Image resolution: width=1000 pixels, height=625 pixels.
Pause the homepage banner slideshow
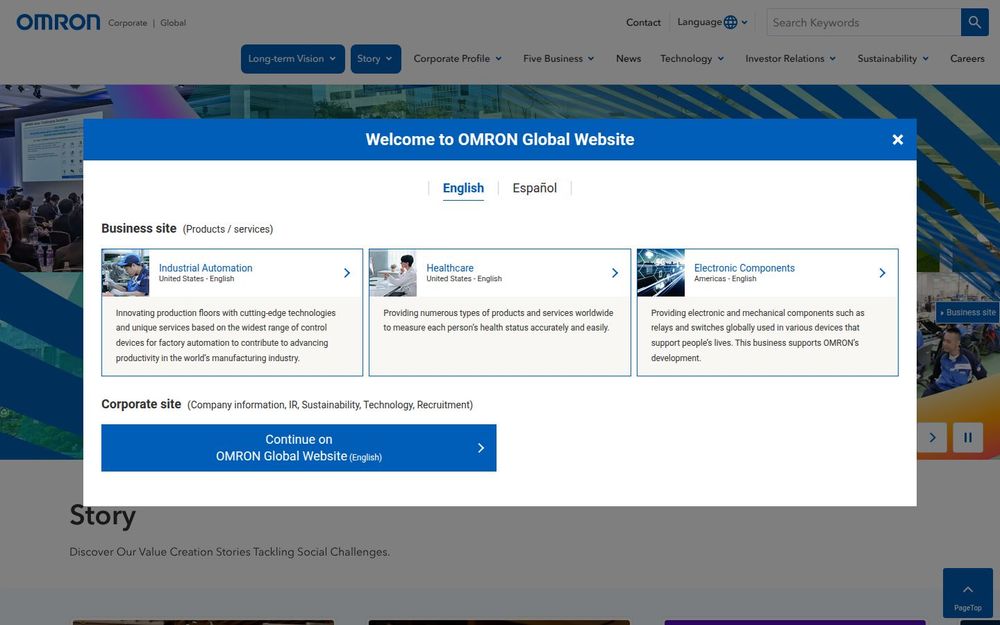coord(967,437)
